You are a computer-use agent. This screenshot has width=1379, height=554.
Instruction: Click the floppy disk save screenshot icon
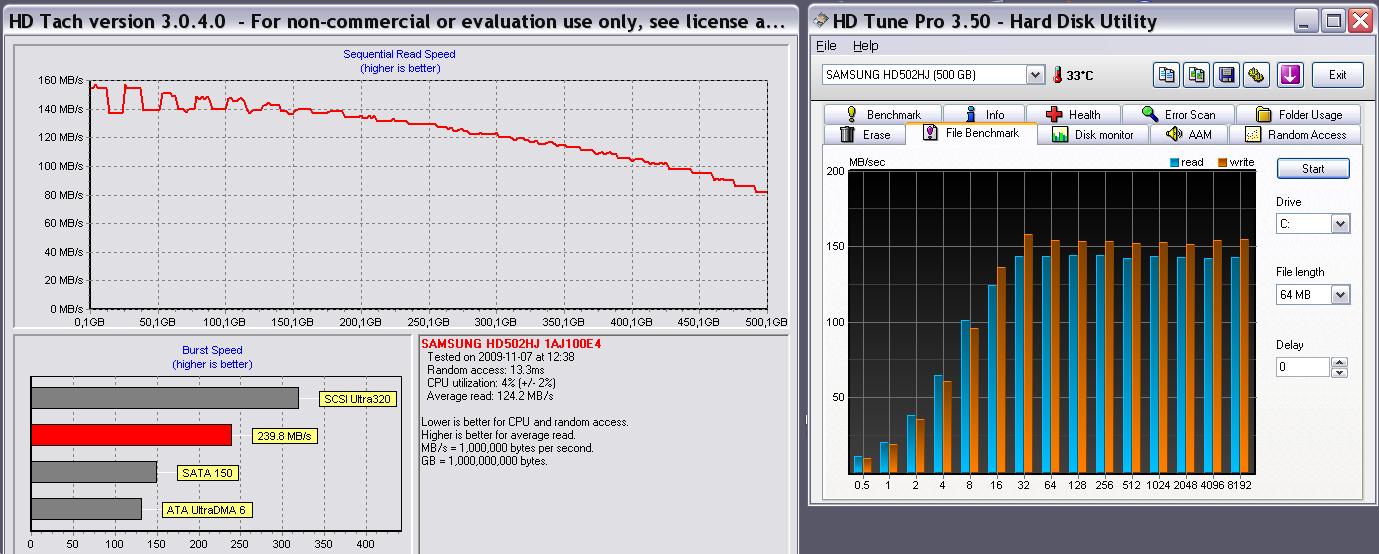[x=1227, y=74]
